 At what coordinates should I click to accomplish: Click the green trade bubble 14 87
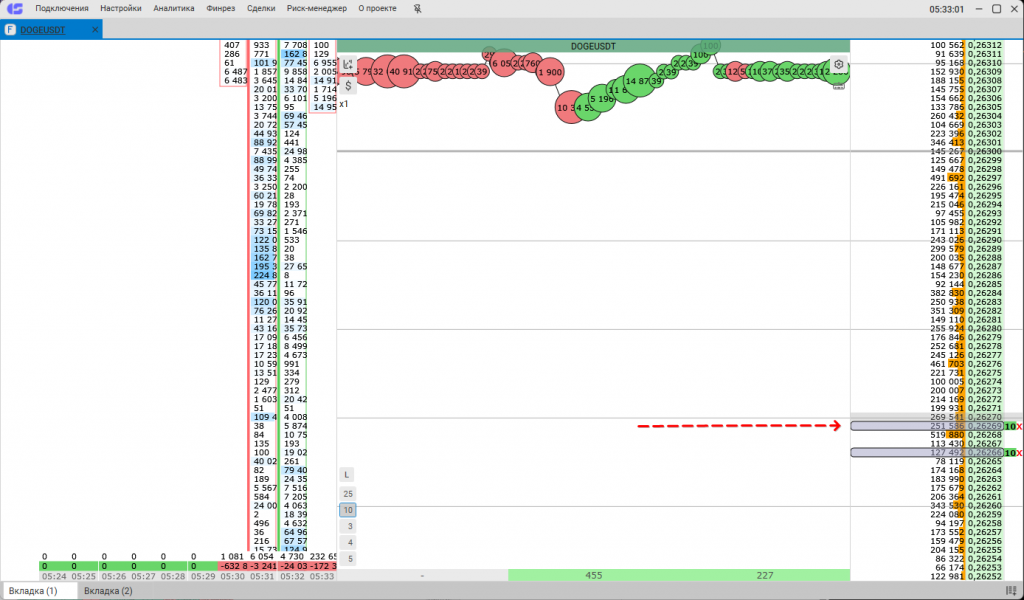pyautogui.click(x=639, y=81)
